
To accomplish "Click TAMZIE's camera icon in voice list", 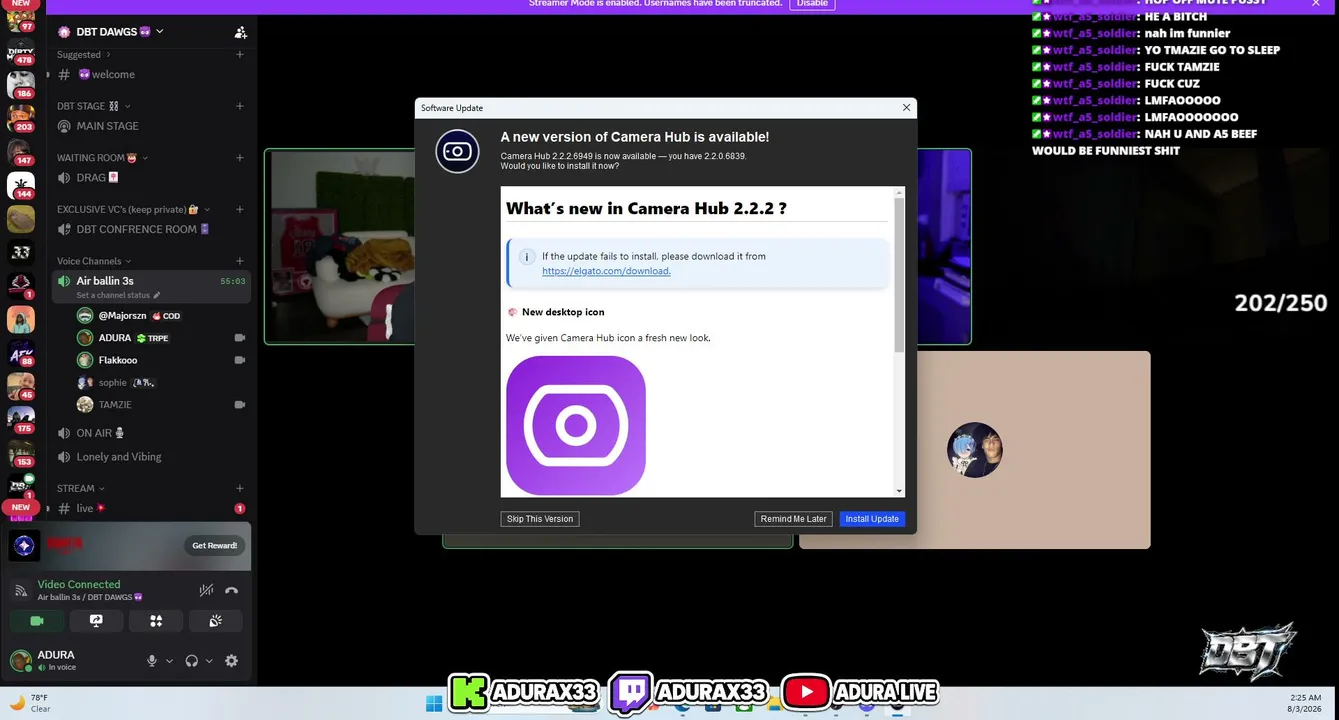I will [239, 405].
